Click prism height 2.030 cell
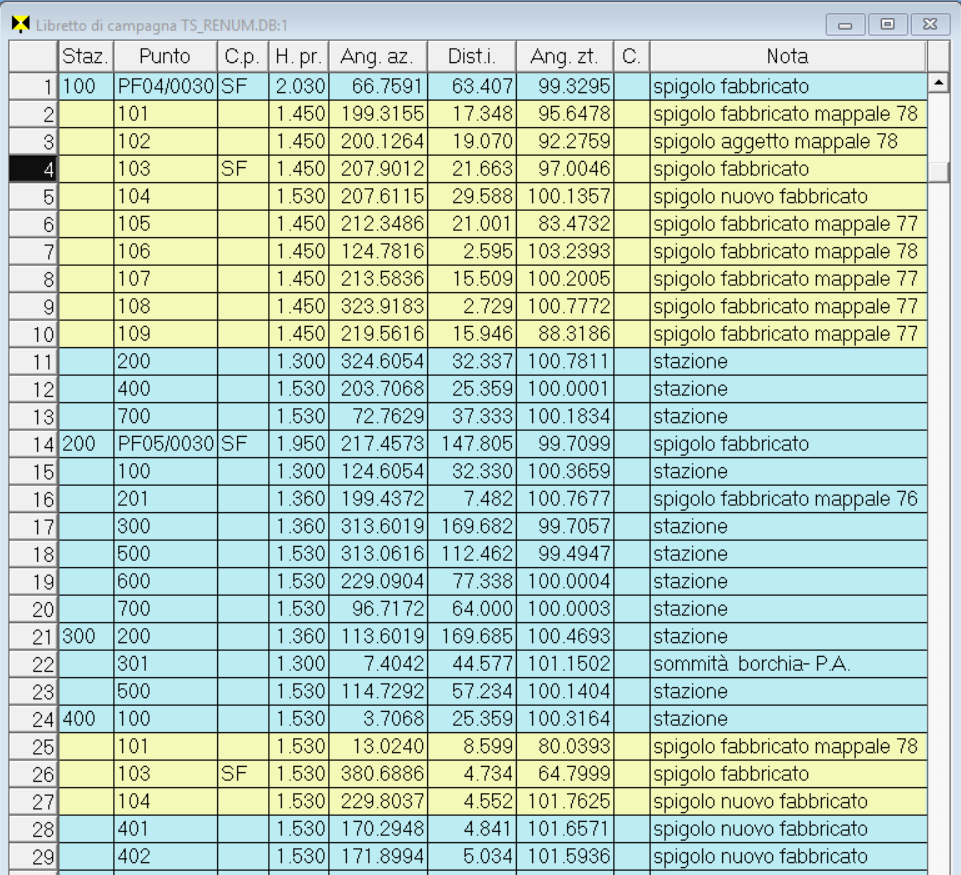The height and width of the screenshot is (875, 961). [x=299, y=86]
